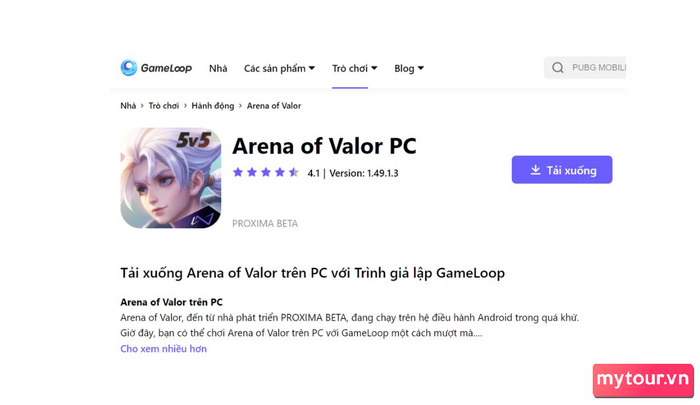700x405 pixels.
Task: Go to Trò chơi in the breadcrumb
Action: [164, 106]
